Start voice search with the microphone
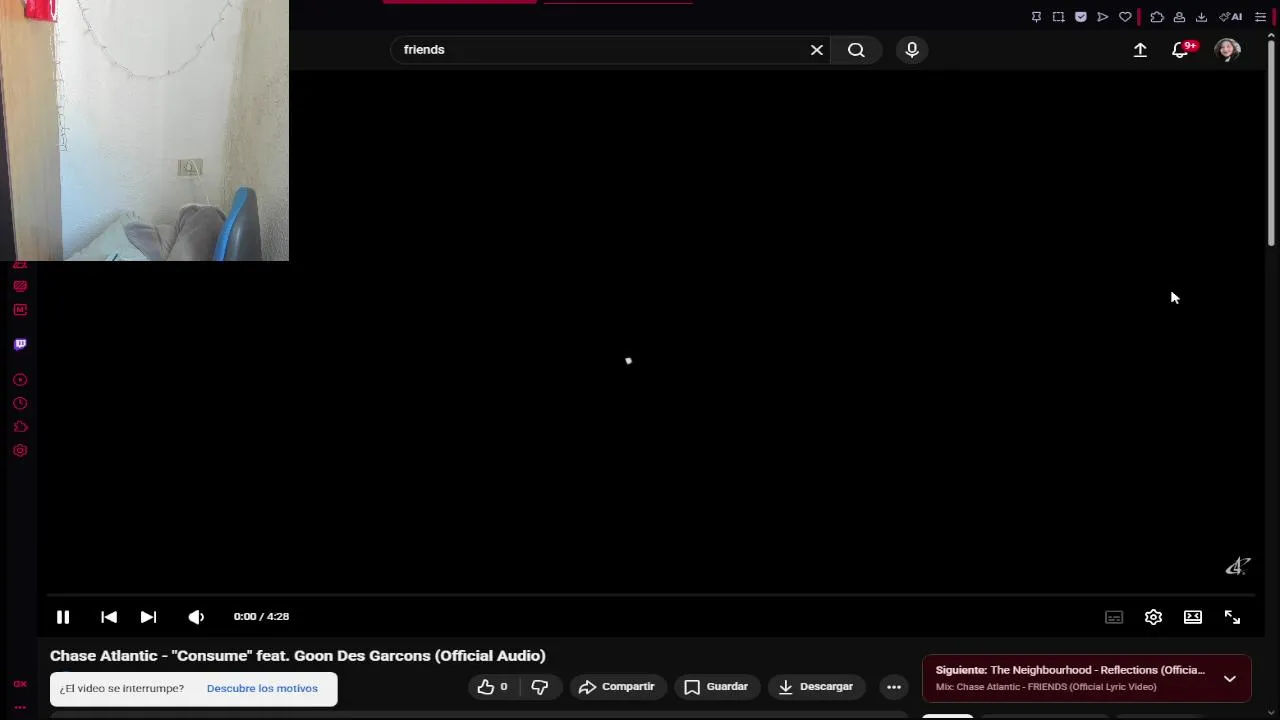This screenshot has height=720, width=1280. tap(912, 50)
